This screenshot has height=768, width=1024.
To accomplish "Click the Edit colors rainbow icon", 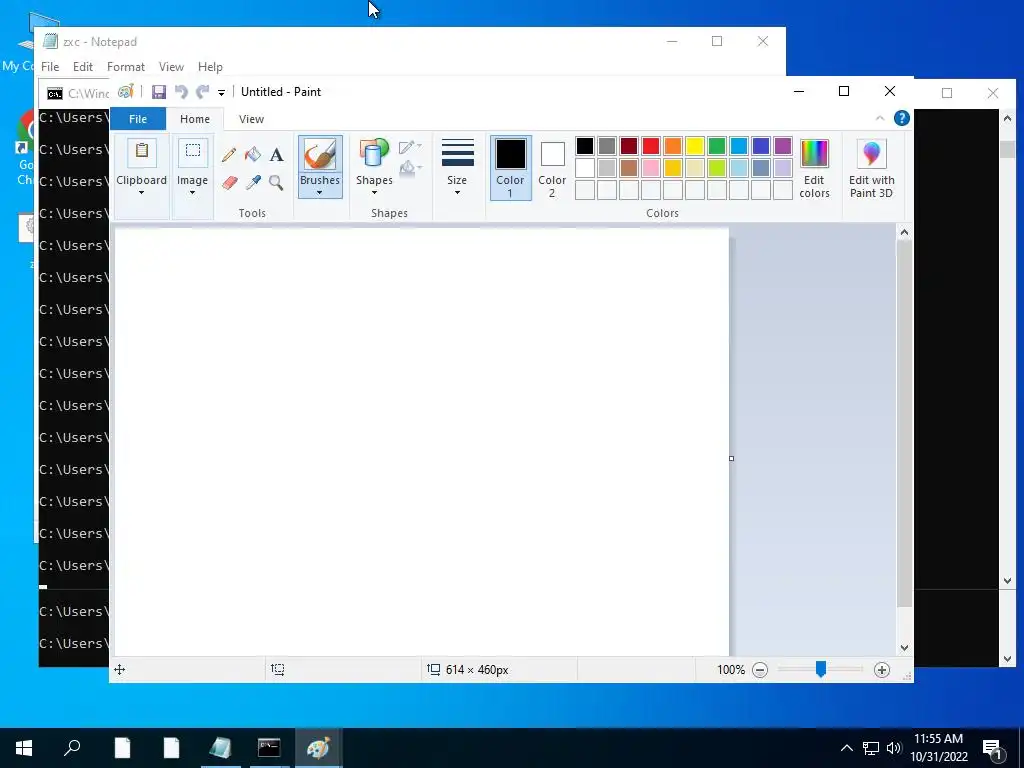I will 814,154.
